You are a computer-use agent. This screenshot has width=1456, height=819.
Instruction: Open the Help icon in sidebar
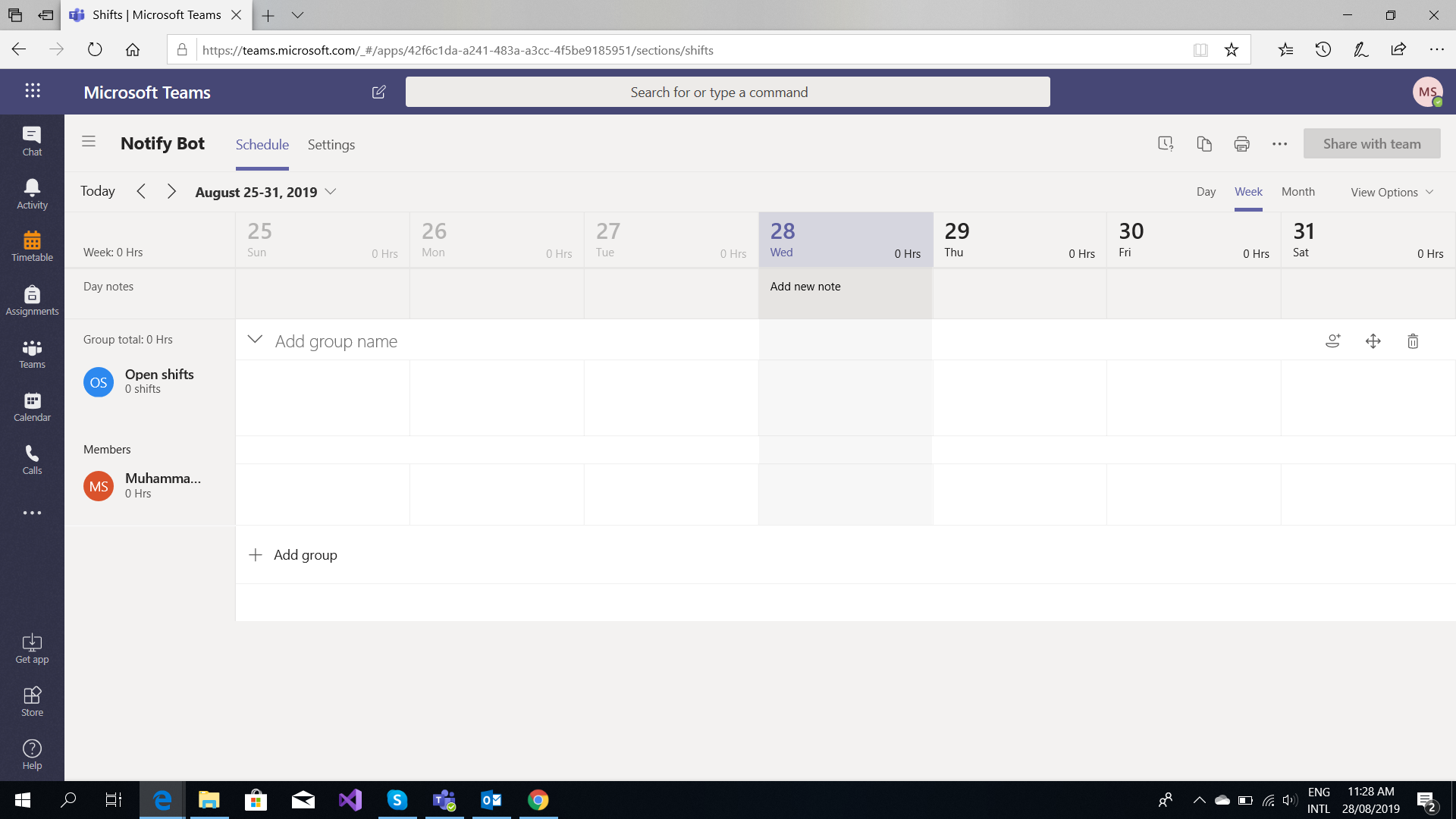tap(32, 755)
